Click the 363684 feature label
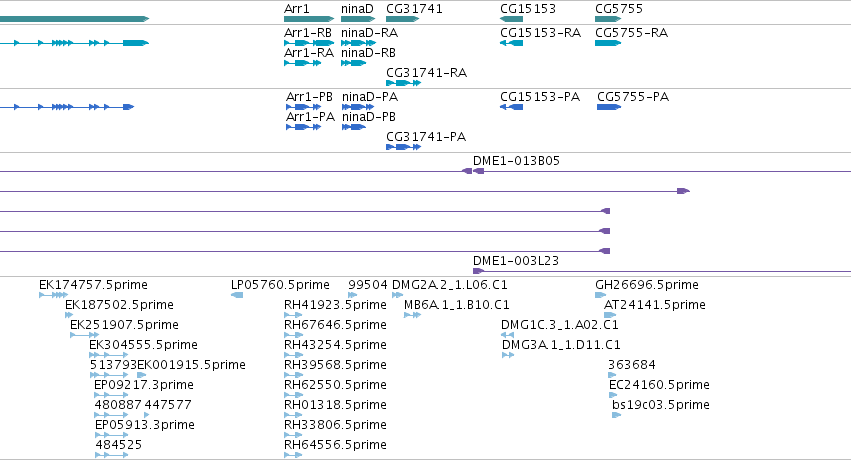851x460 pixels. (x=632, y=365)
